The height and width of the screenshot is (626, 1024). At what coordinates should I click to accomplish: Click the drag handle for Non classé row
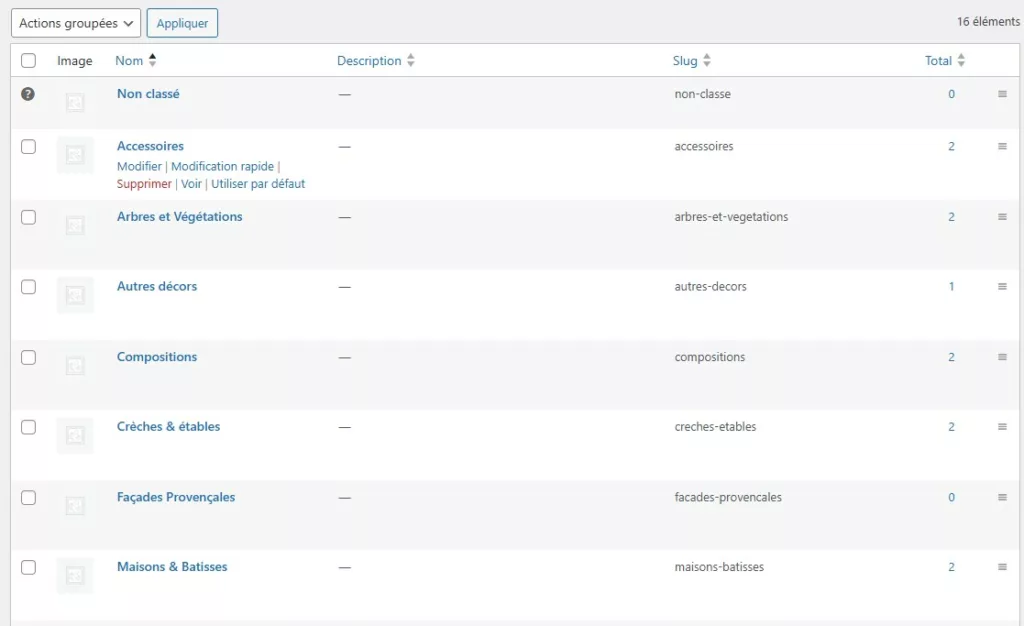pos(1002,94)
